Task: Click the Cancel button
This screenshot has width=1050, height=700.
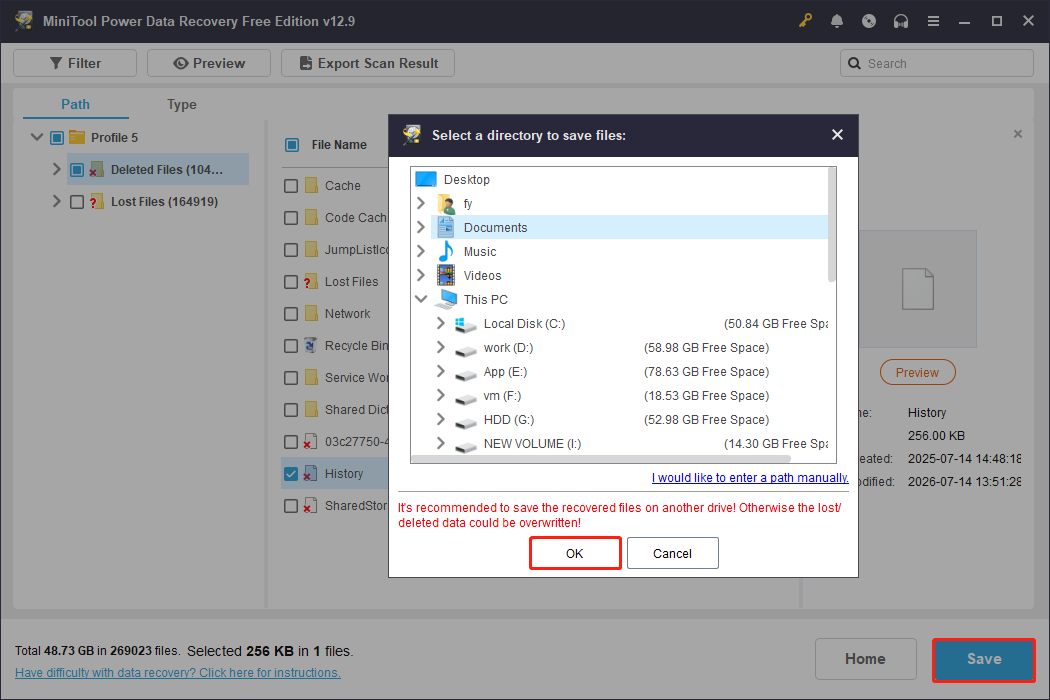Action: (672, 553)
